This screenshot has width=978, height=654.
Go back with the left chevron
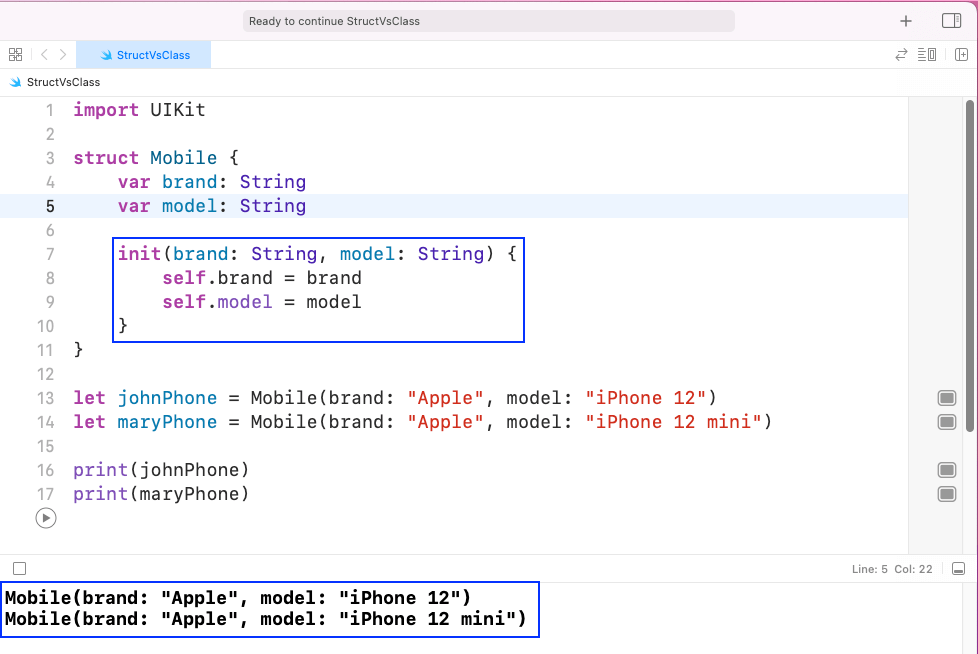click(45, 55)
